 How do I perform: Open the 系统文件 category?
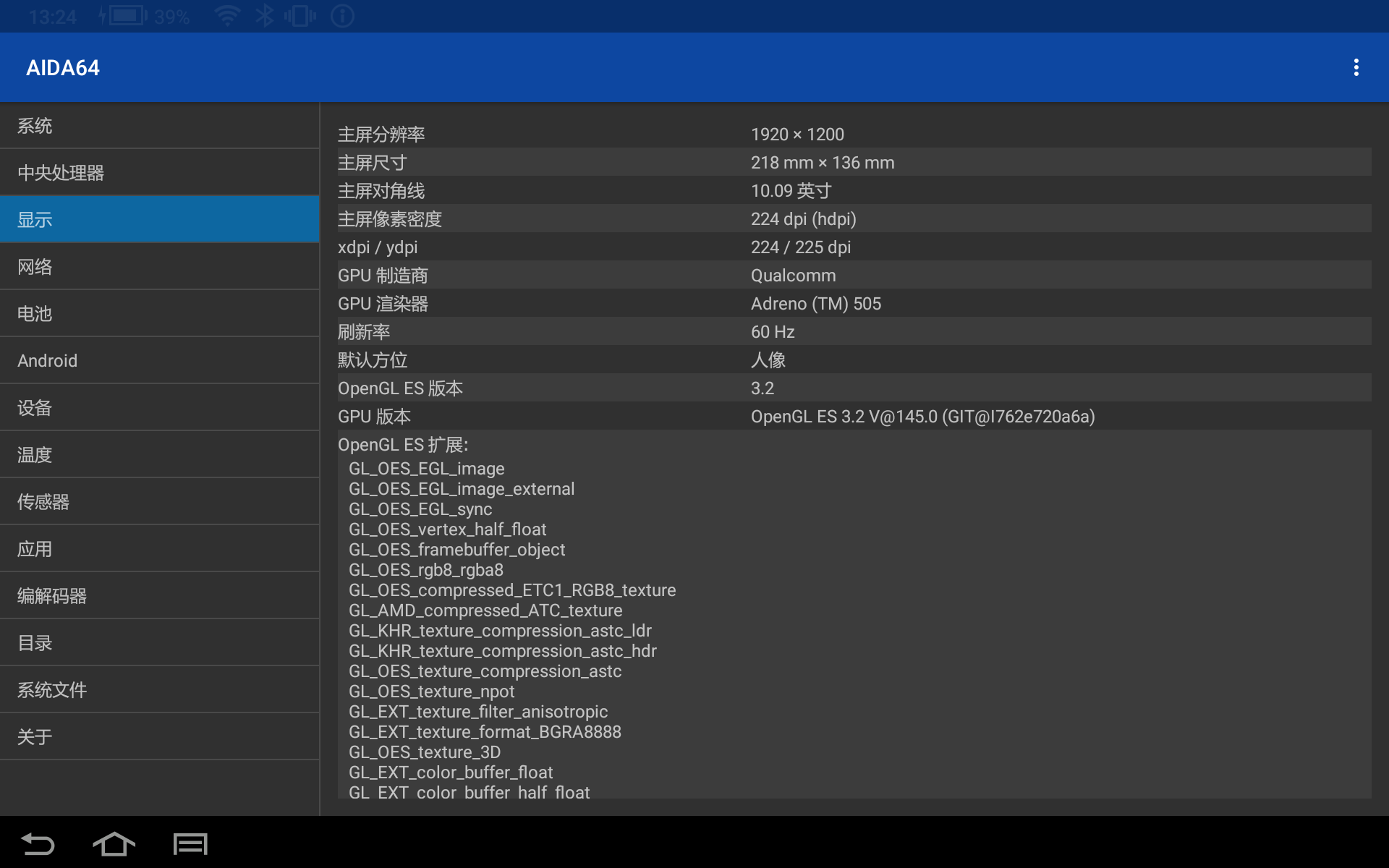pos(159,690)
